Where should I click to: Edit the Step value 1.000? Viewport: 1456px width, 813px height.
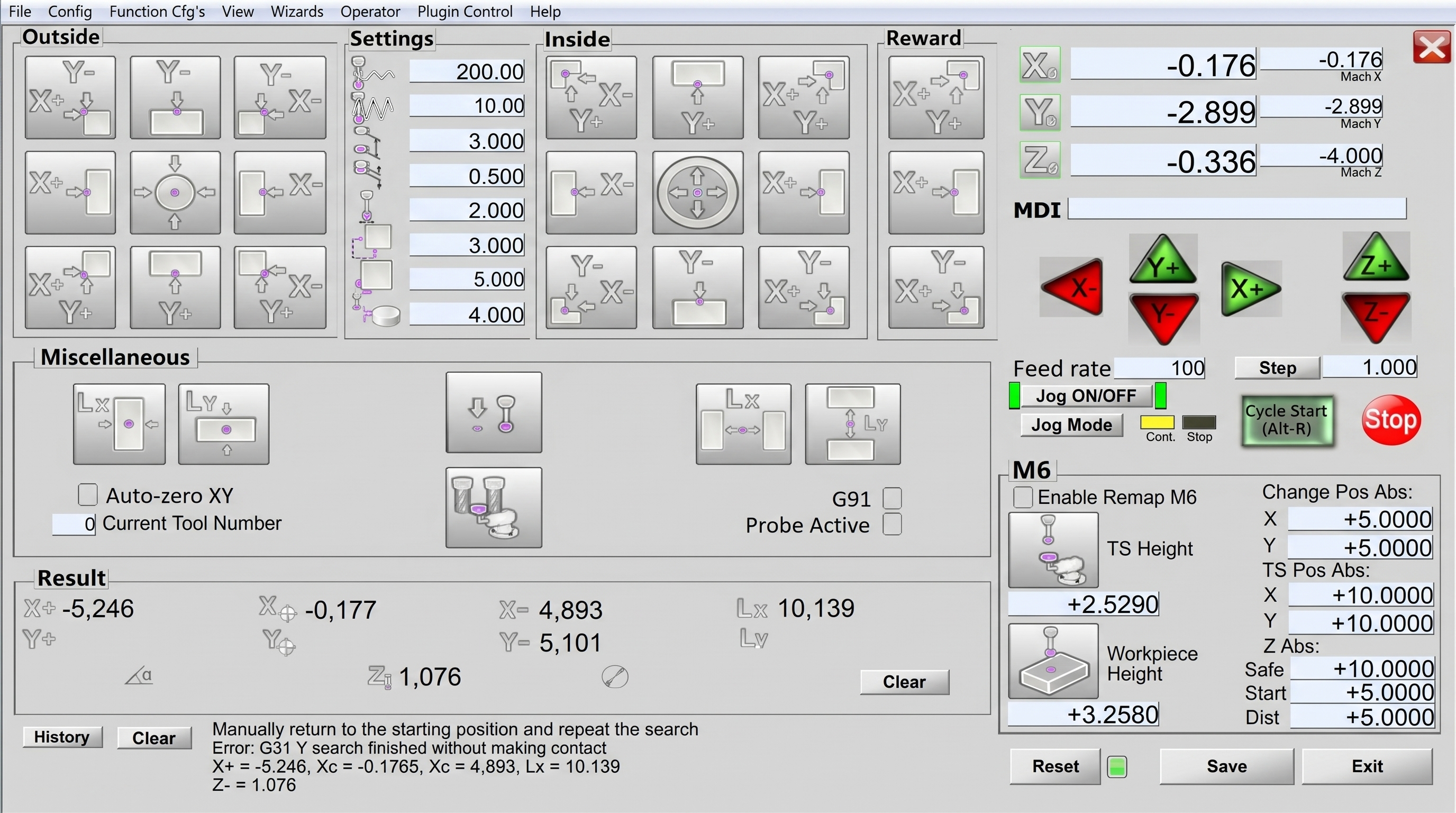(1370, 367)
